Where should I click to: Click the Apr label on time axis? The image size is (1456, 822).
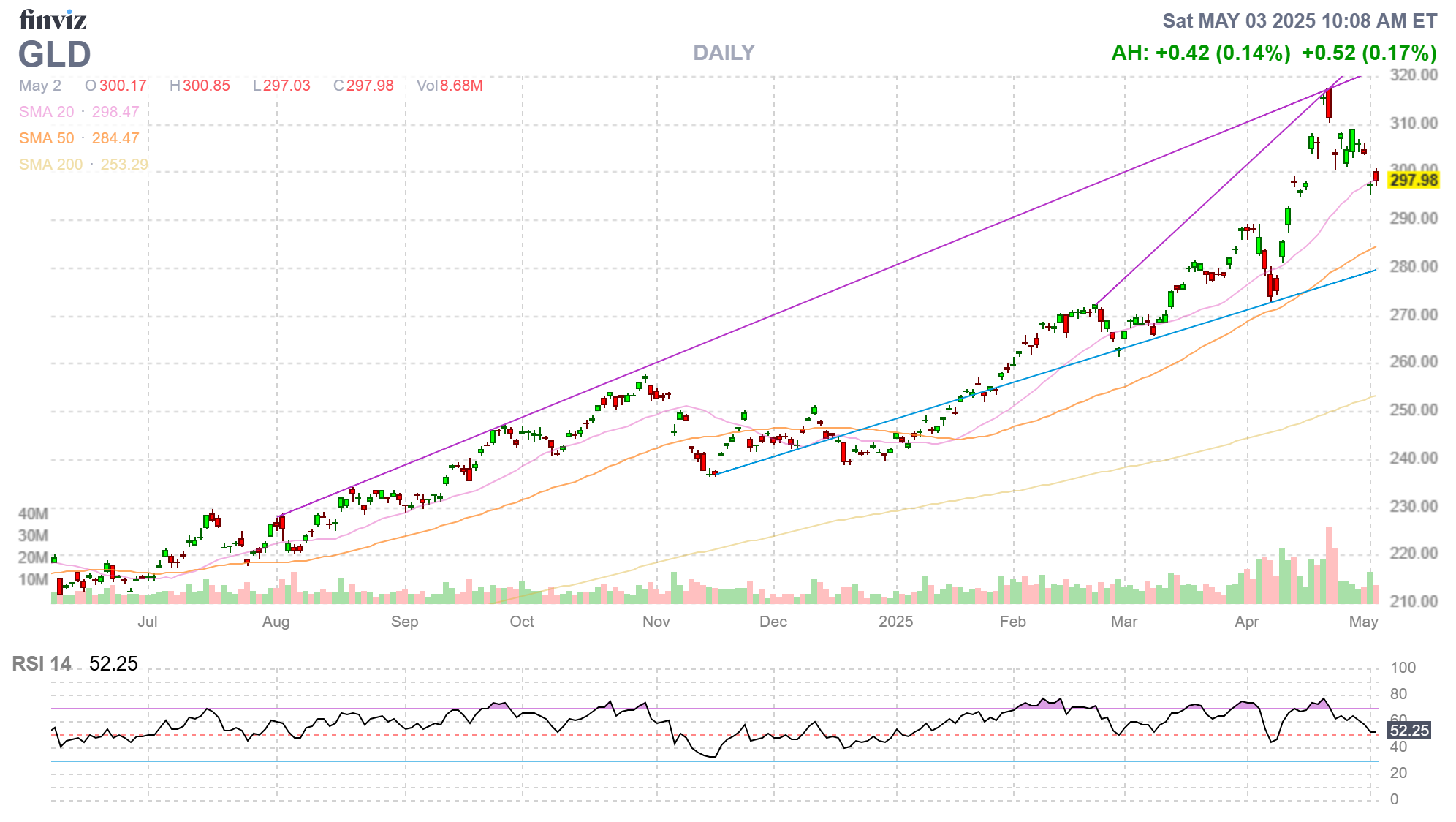click(1246, 622)
